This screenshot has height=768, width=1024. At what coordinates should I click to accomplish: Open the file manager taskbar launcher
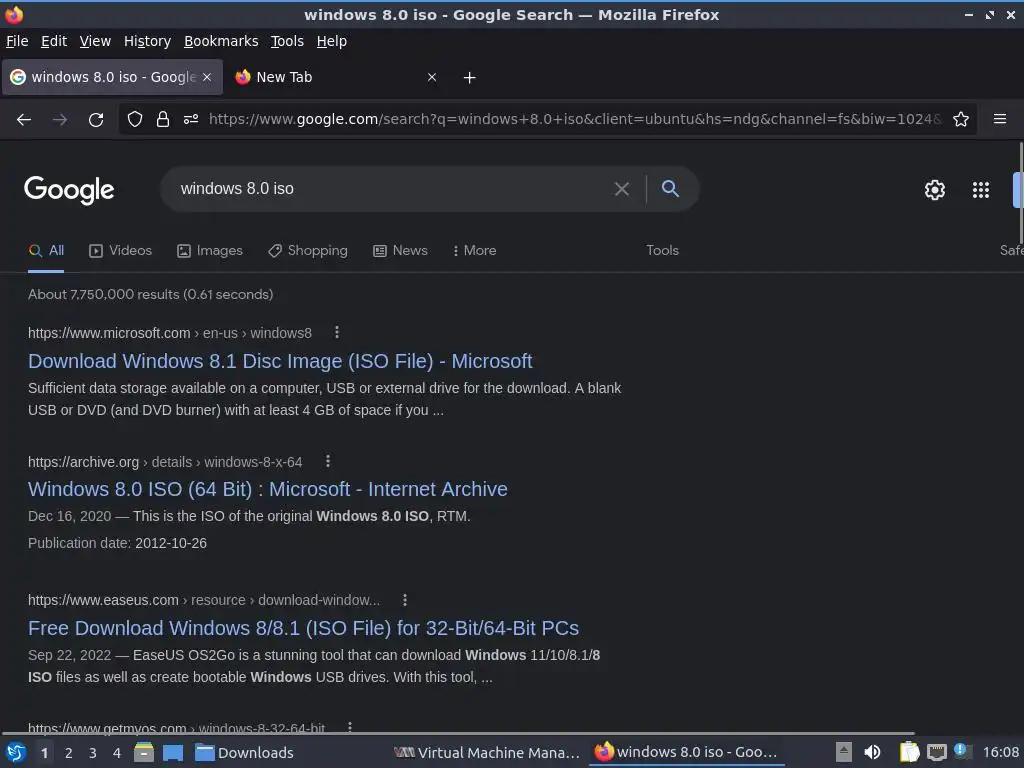(144, 752)
